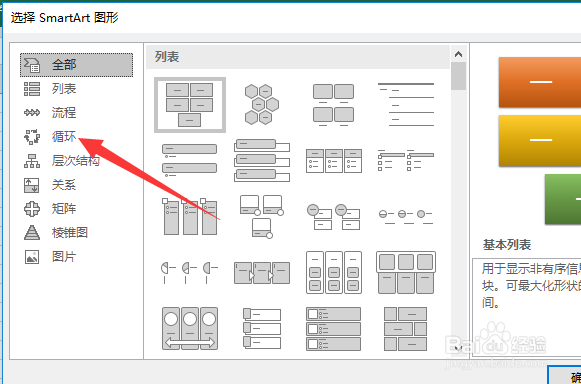The image size is (581, 384).
Task: Click the gallery vertical scrollbar thumb
Action: pos(458,76)
